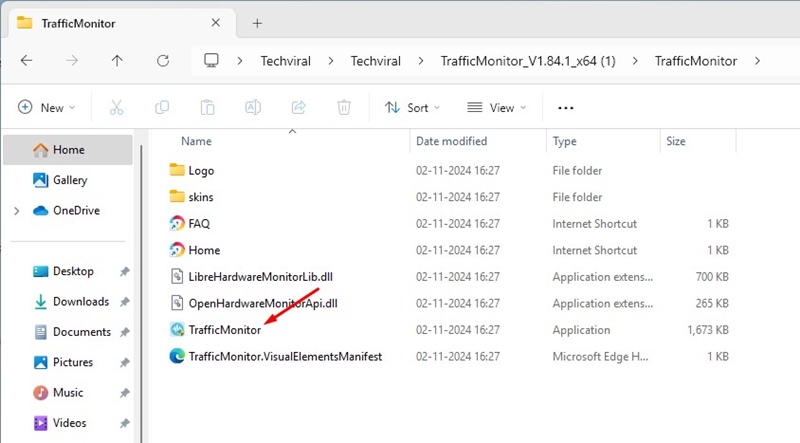The width and height of the screenshot is (800, 443).
Task: Click the Share icon in toolbar
Action: (x=298, y=108)
